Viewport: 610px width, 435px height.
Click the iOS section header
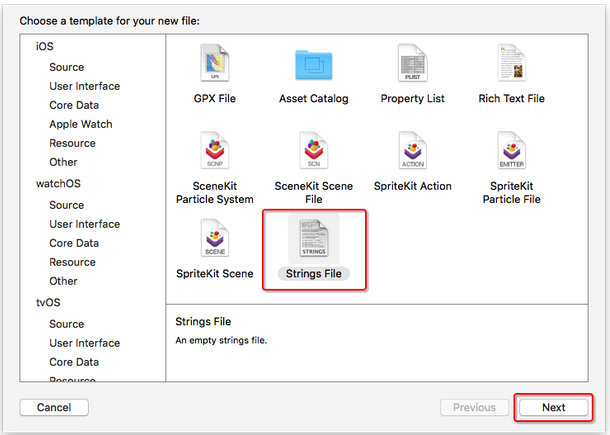44,47
